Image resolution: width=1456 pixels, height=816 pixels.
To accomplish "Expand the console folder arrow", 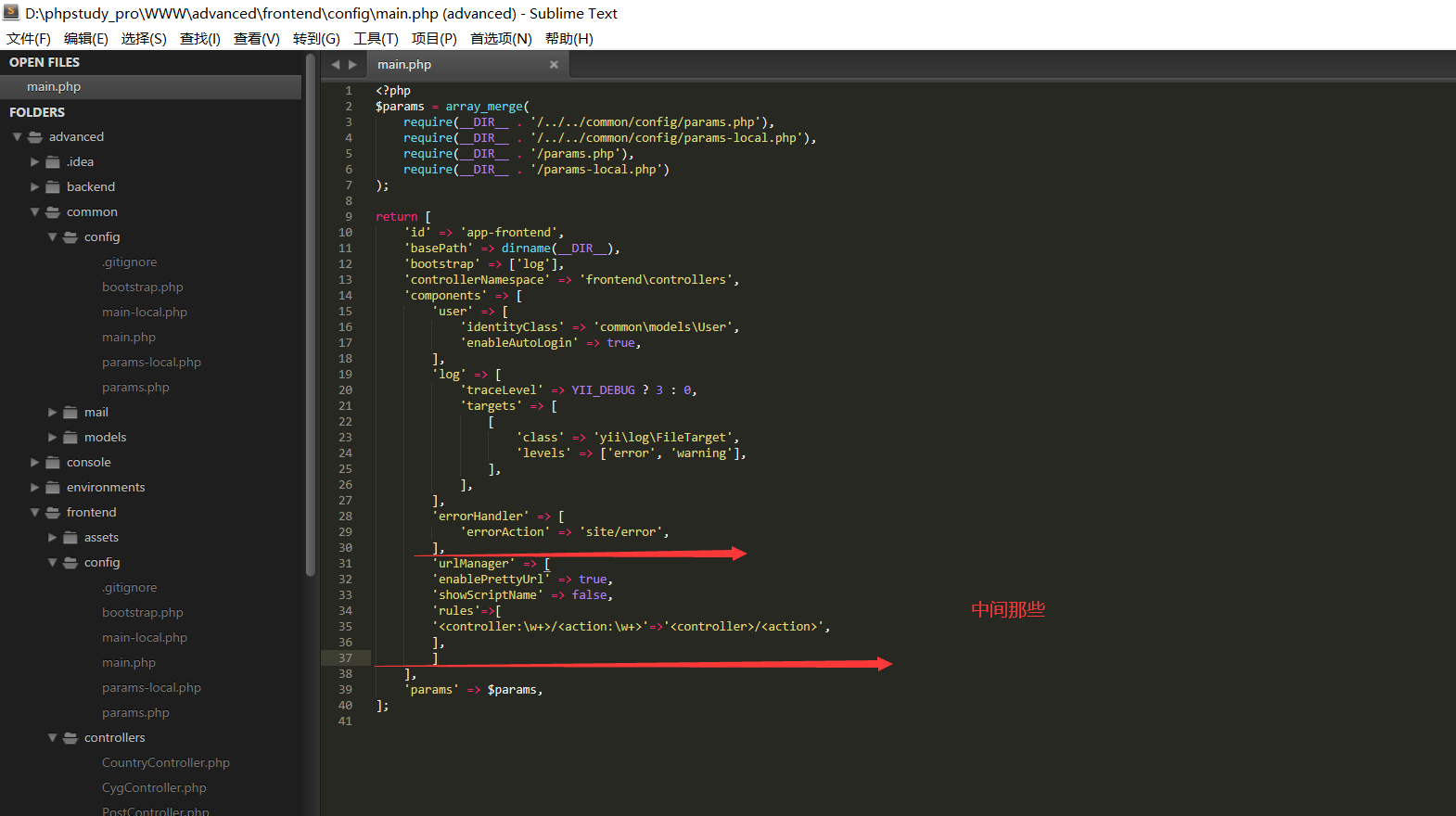I will [34, 462].
